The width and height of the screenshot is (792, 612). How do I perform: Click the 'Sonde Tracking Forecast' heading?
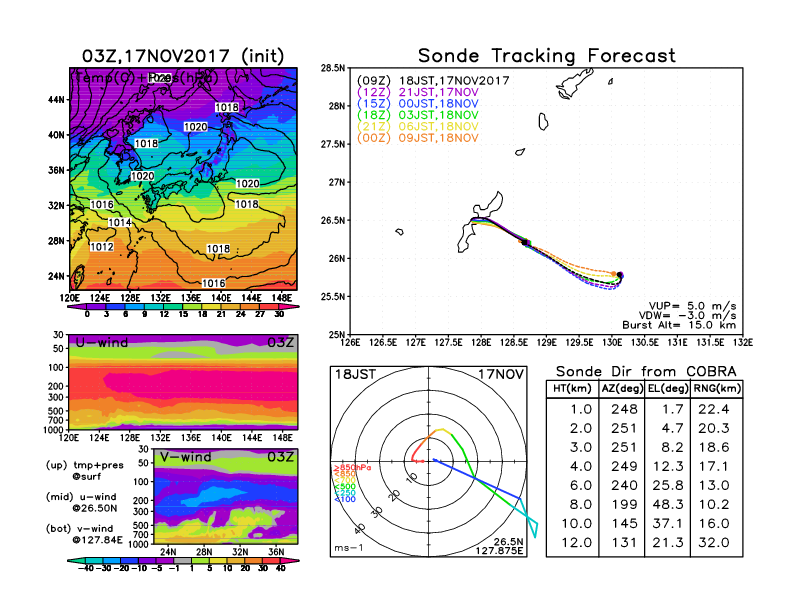click(547, 56)
